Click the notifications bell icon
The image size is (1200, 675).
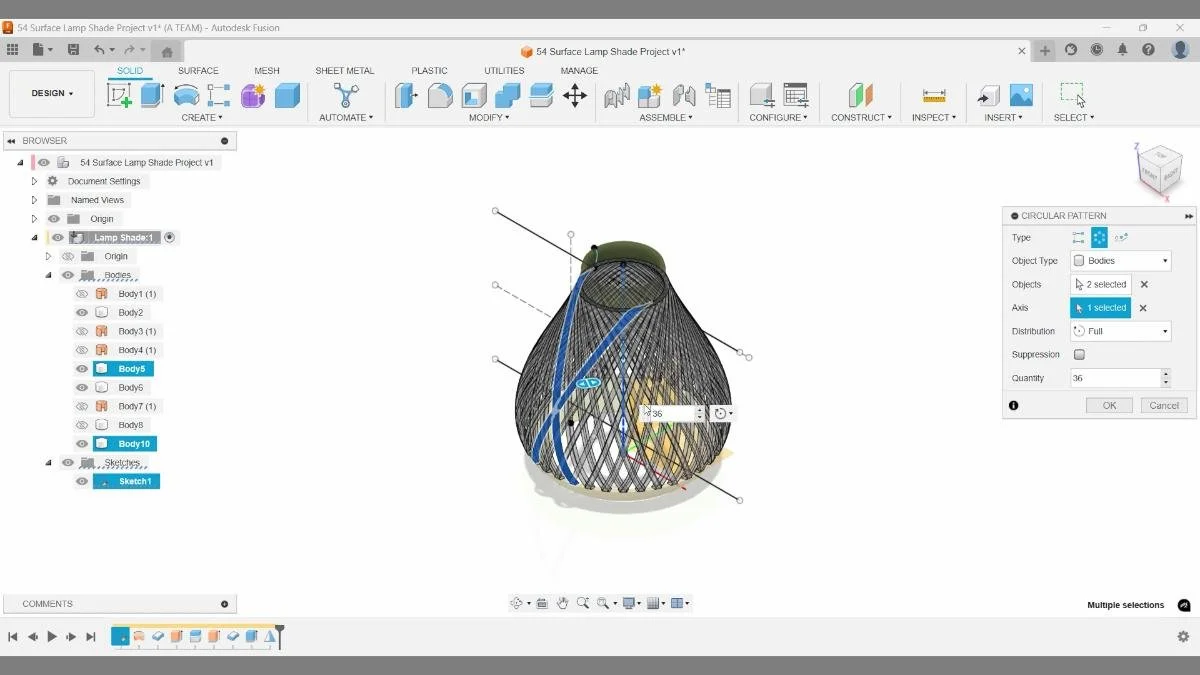1123,50
